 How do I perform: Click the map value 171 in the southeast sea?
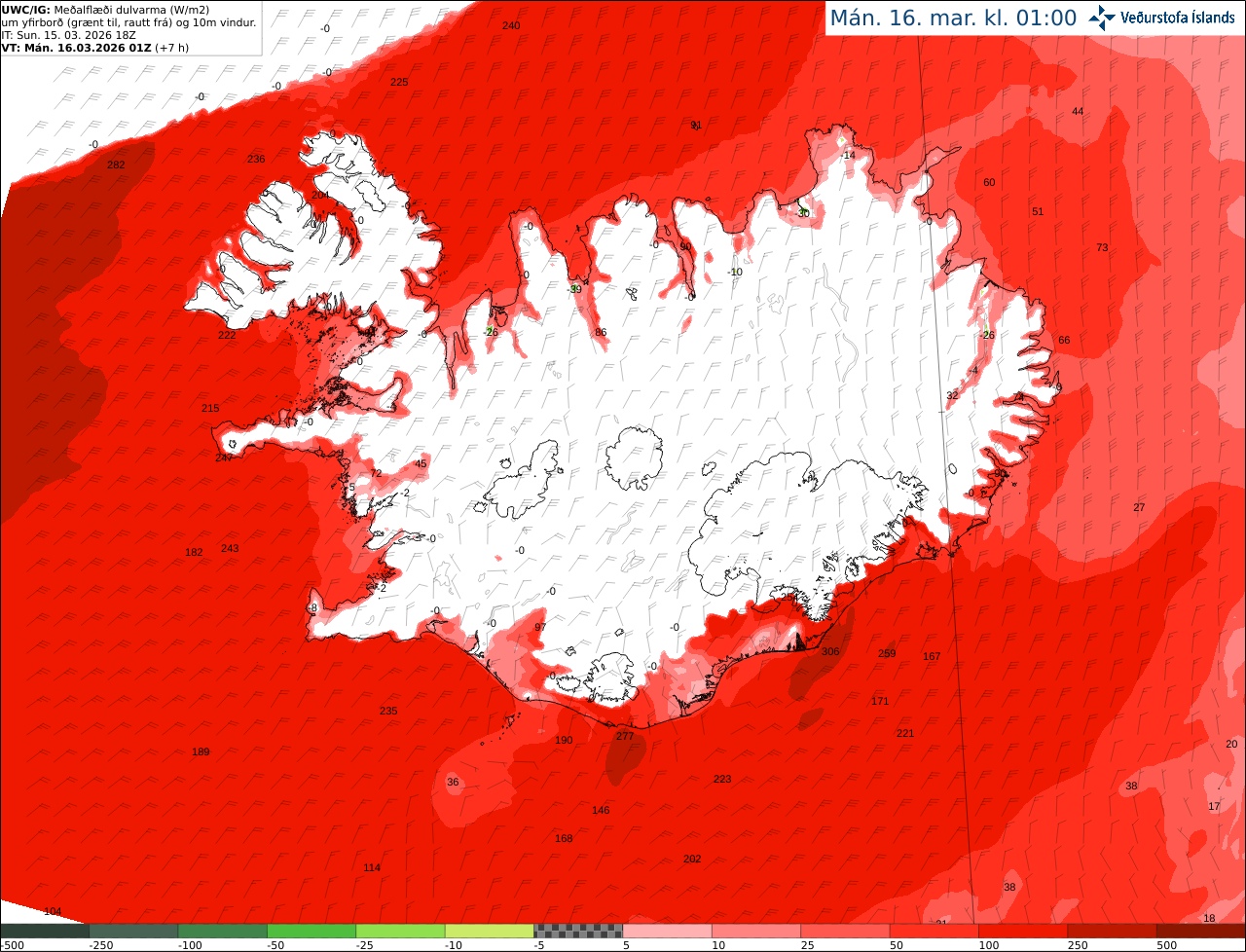(x=880, y=701)
